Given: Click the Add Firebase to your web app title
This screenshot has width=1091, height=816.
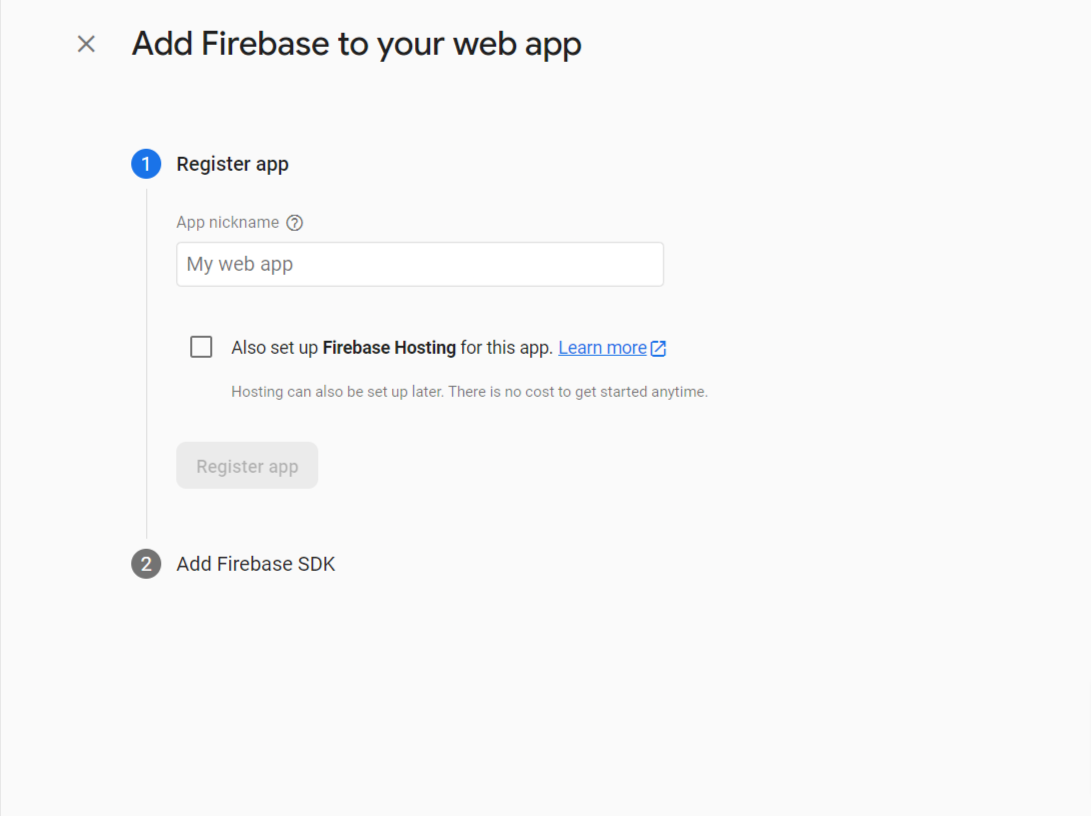Looking at the screenshot, I should (356, 44).
